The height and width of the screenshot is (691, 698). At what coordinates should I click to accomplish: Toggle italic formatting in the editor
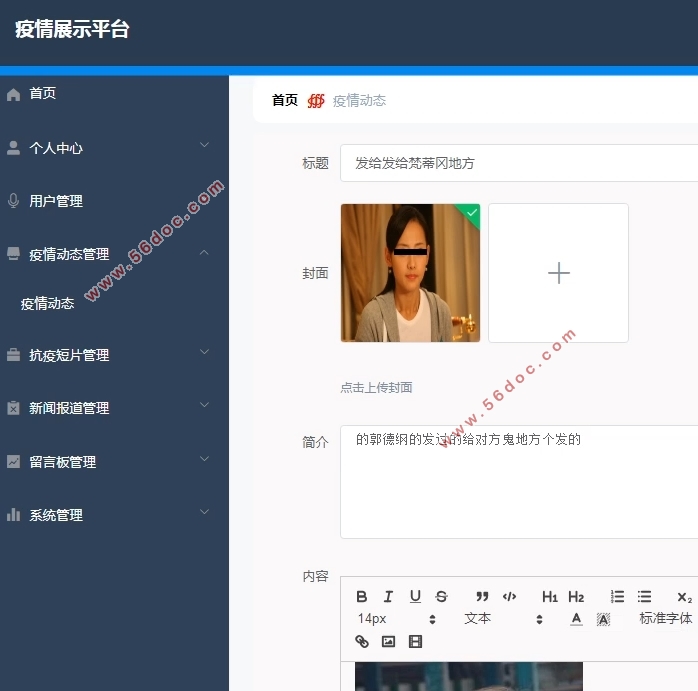click(x=388, y=596)
